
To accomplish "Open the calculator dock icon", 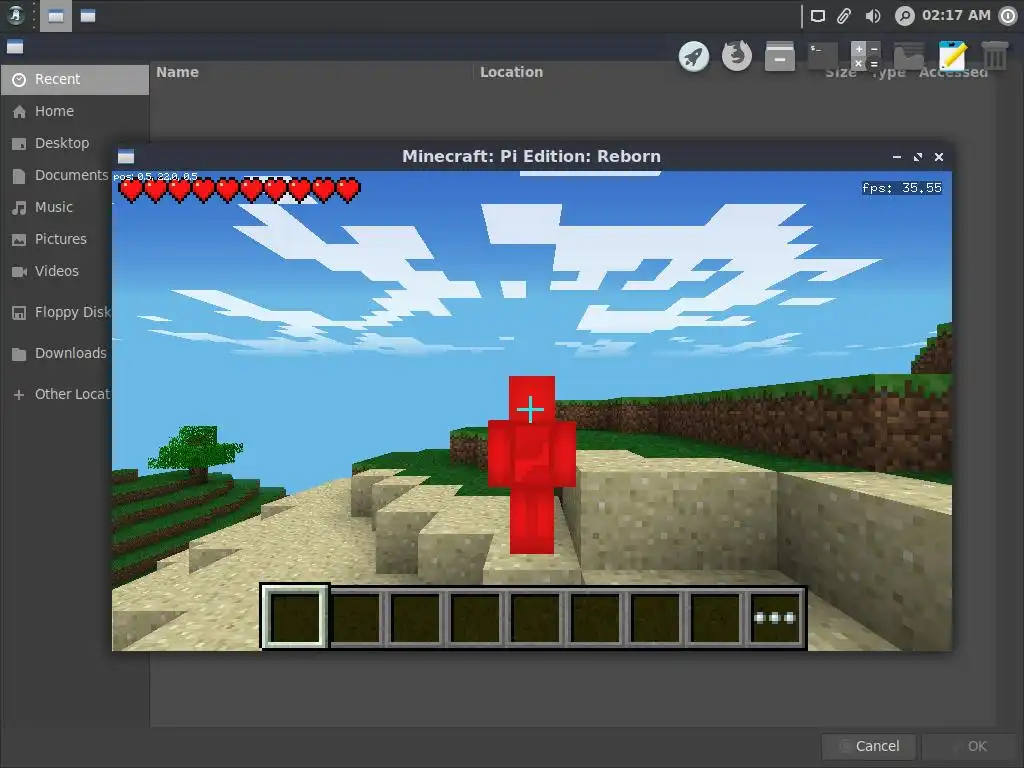I will [x=866, y=56].
